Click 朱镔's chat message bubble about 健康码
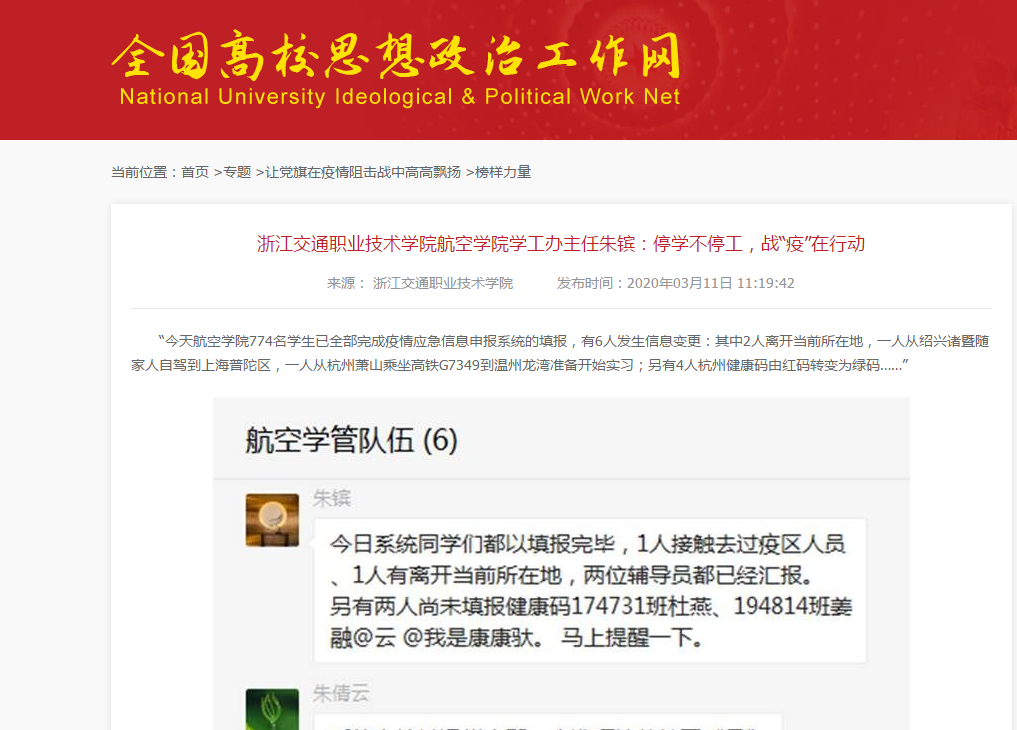Screen dimensions: 1017x730 coord(590,591)
